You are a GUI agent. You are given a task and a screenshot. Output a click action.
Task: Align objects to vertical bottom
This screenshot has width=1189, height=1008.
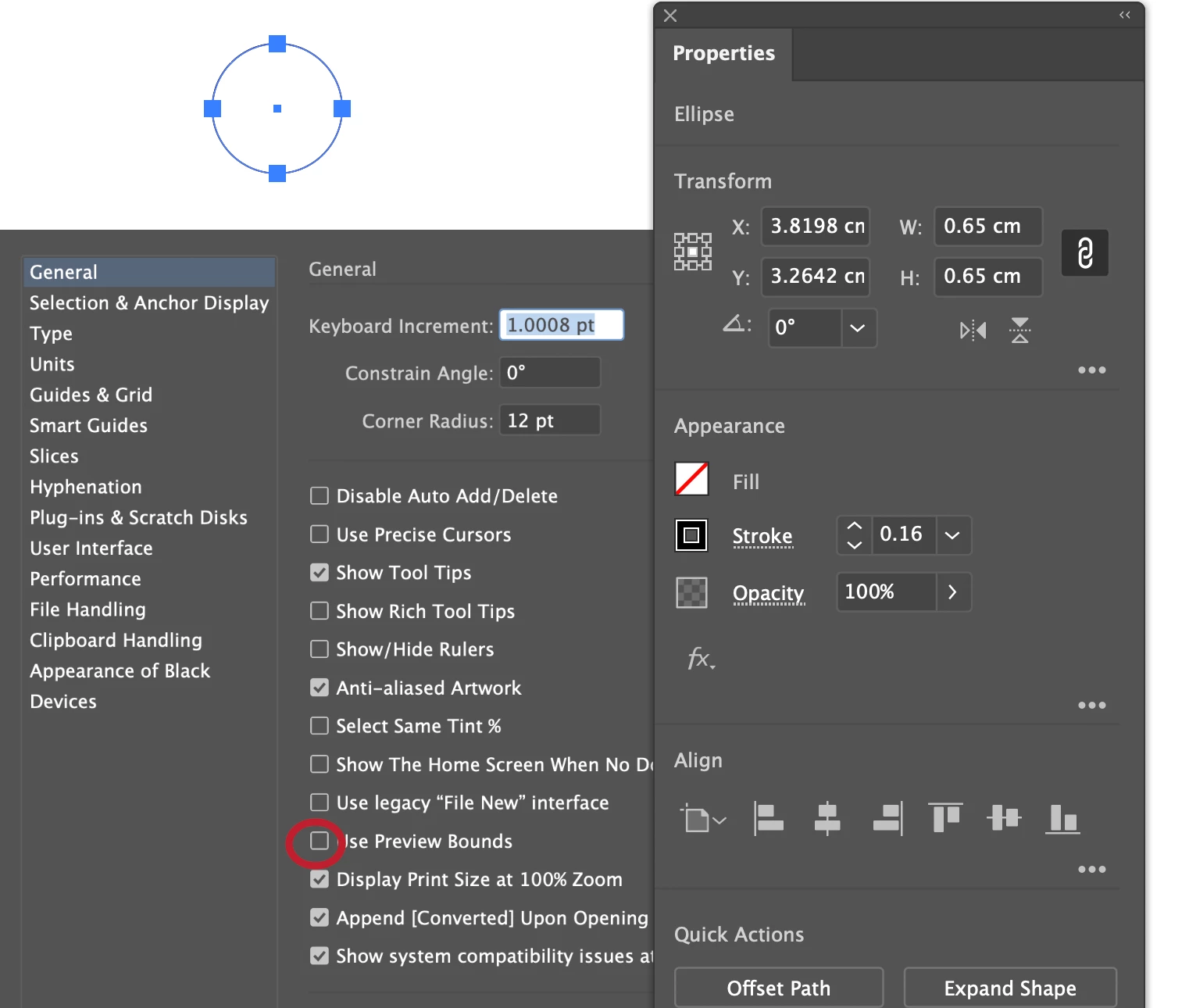1062,819
